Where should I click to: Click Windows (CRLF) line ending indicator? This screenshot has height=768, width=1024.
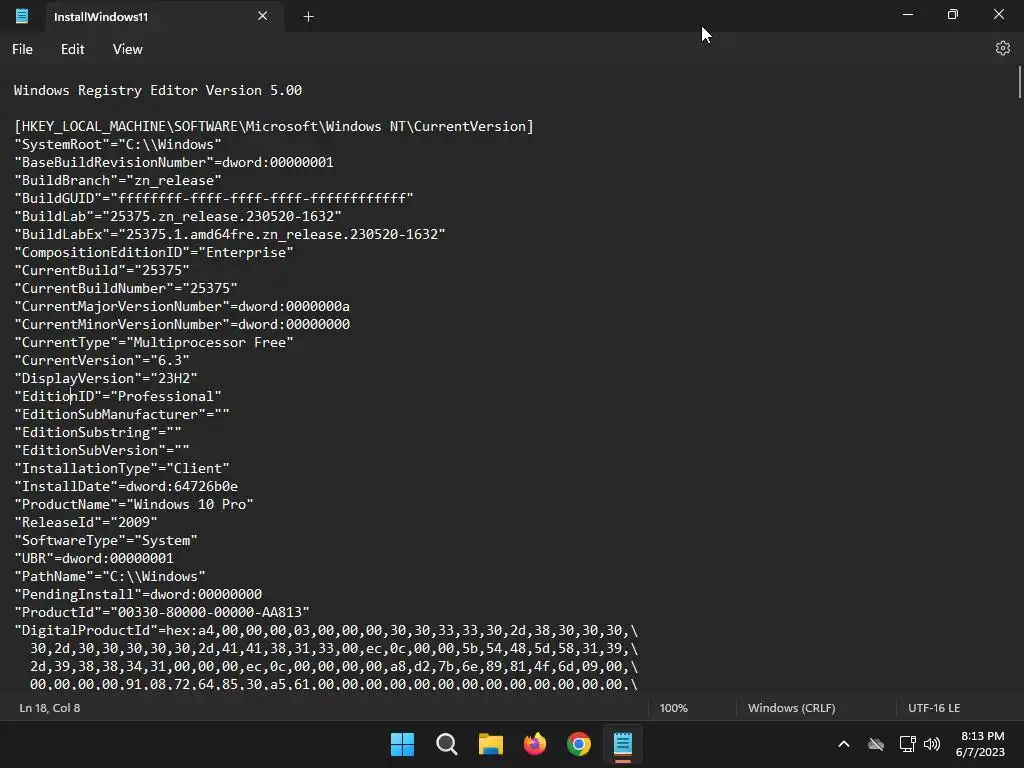coord(792,708)
